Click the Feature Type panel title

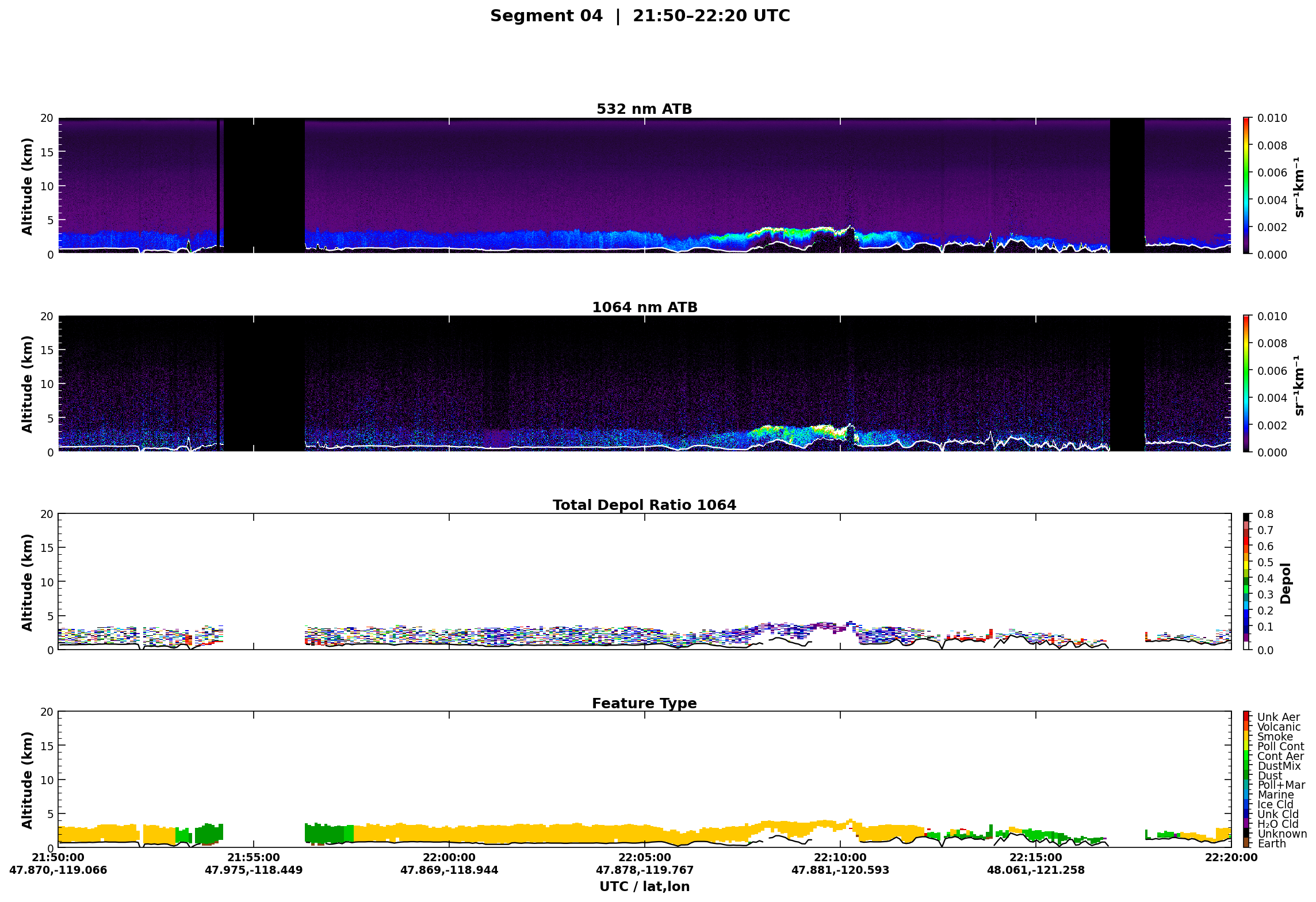click(x=644, y=703)
